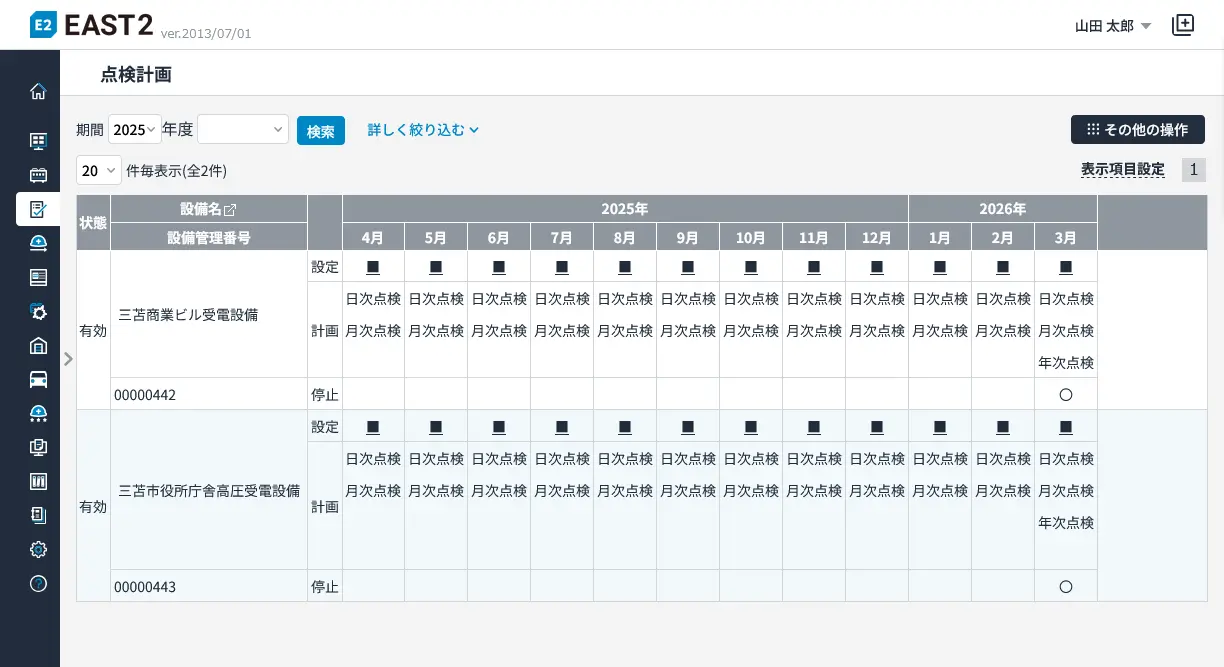
Task: Toggle 設定 square for 3月 in second equipment
Action: click(1066, 427)
